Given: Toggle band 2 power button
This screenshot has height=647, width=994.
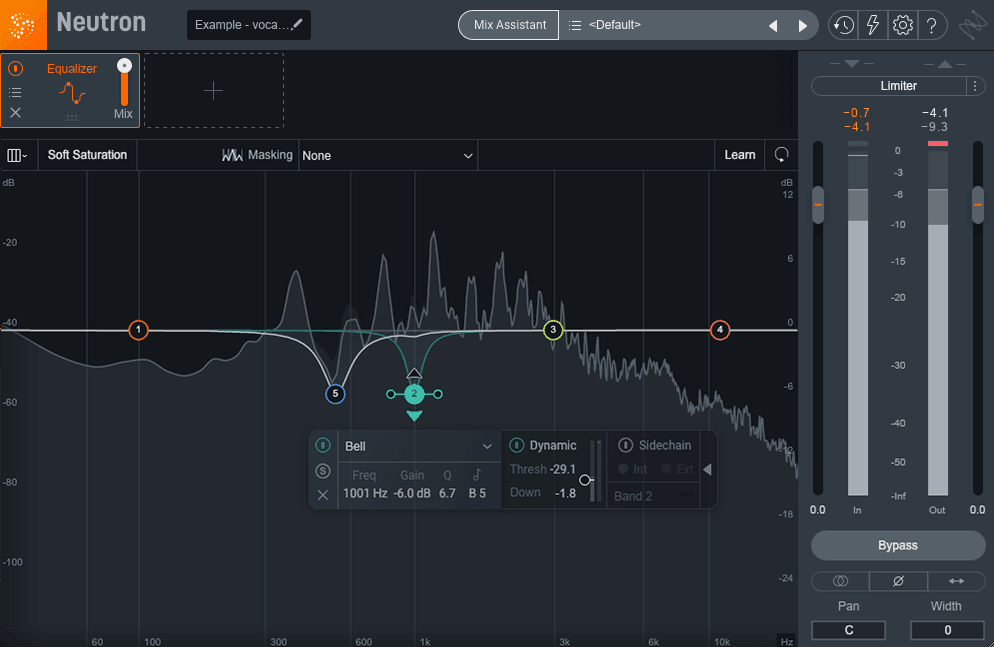Looking at the screenshot, I should (323, 445).
